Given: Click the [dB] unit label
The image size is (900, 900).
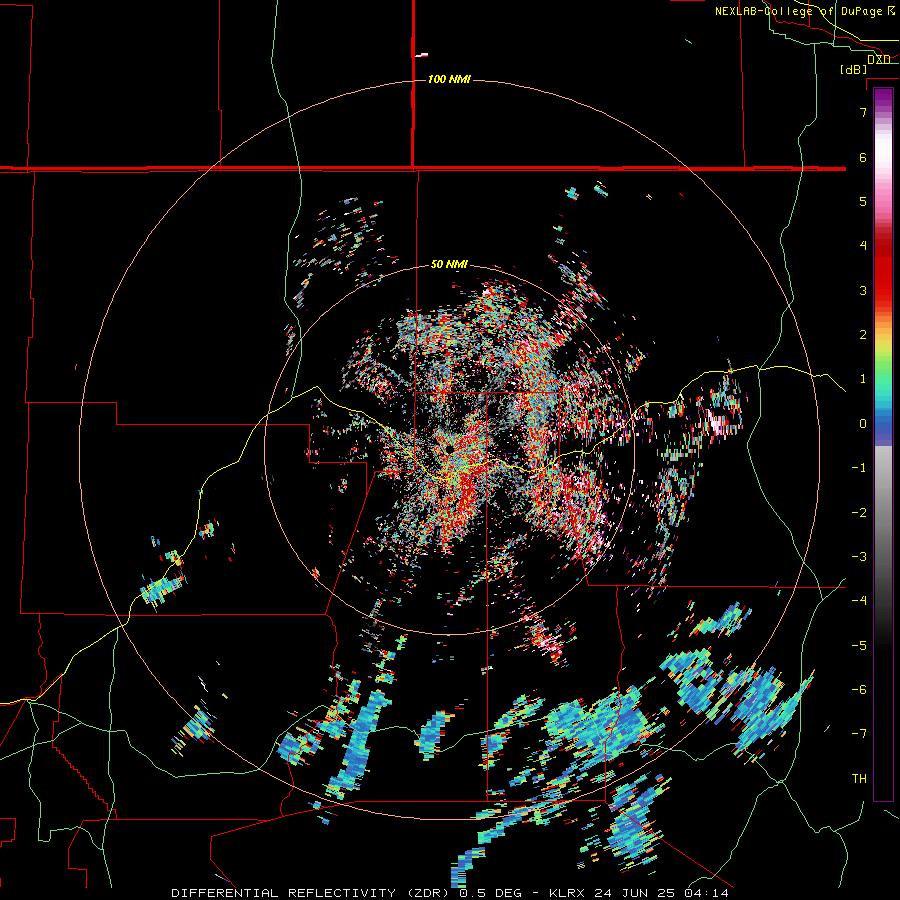Looking at the screenshot, I should (x=854, y=69).
